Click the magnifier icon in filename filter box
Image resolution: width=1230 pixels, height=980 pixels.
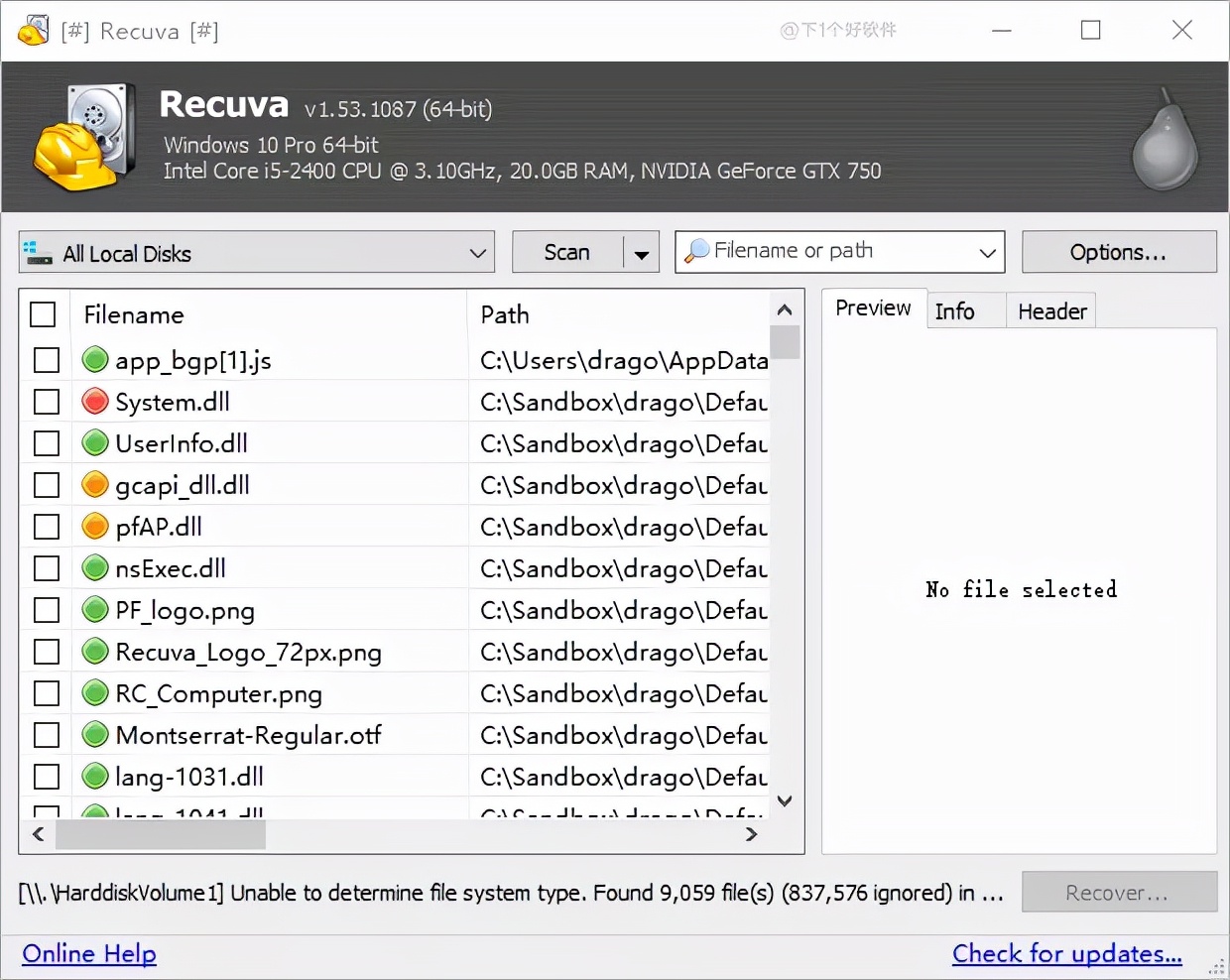[x=697, y=251]
